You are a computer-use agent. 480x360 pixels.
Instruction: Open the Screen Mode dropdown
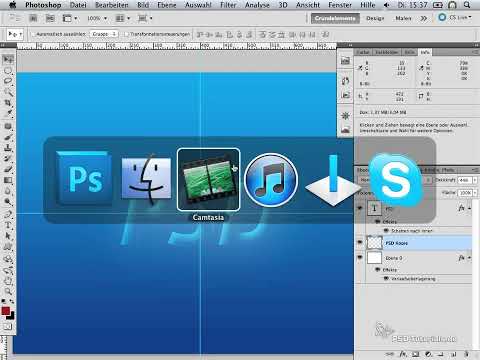(x=145, y=18)
